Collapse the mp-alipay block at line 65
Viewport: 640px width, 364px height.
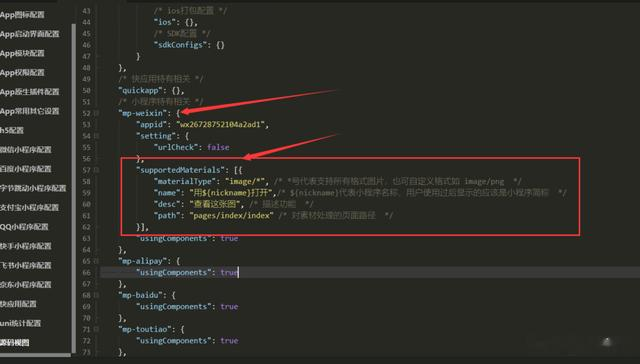(97, 261)
